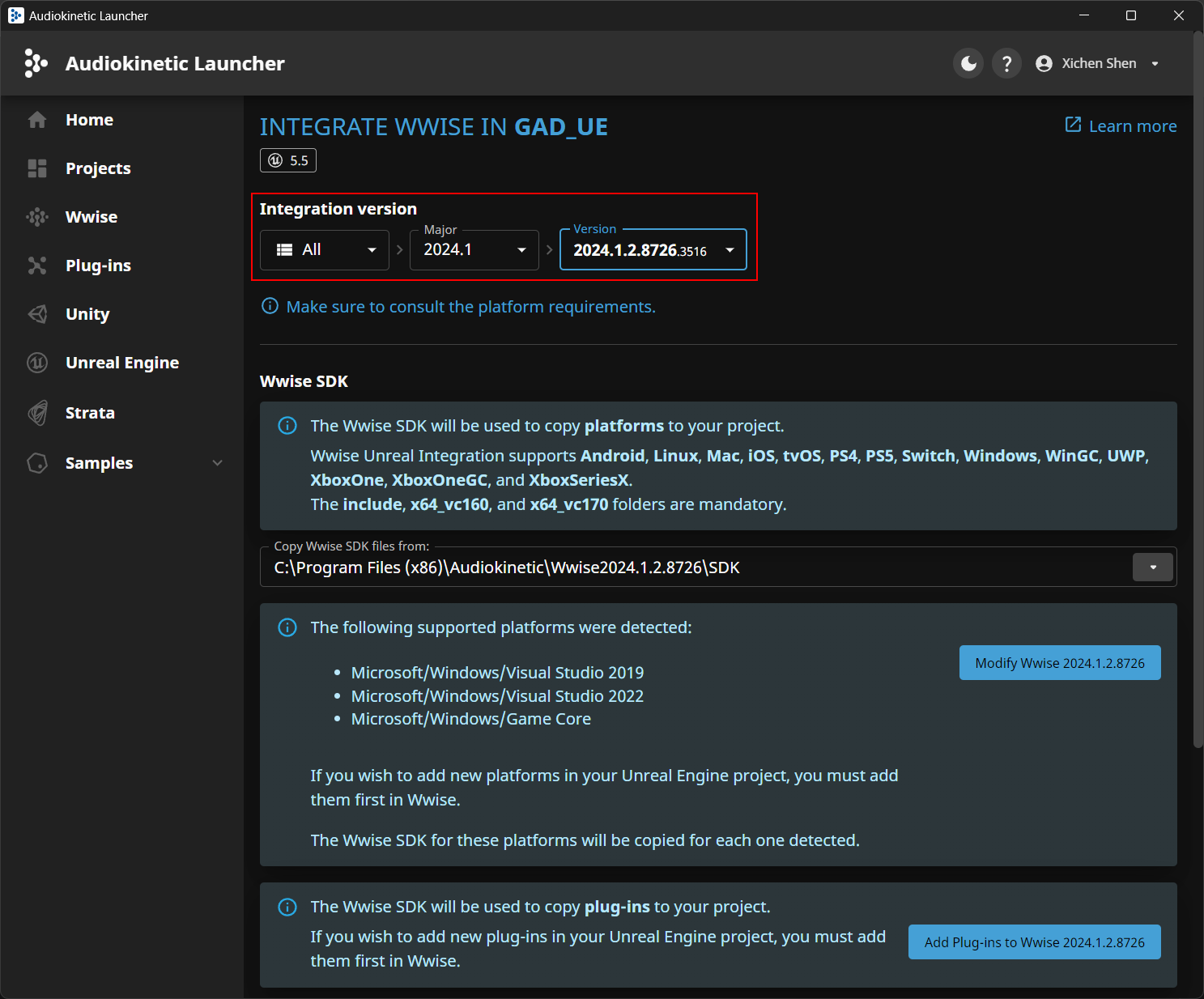Open the Version 2024.1.2.8726 dropdown
1204x999 pixels.
click(653, 250)
